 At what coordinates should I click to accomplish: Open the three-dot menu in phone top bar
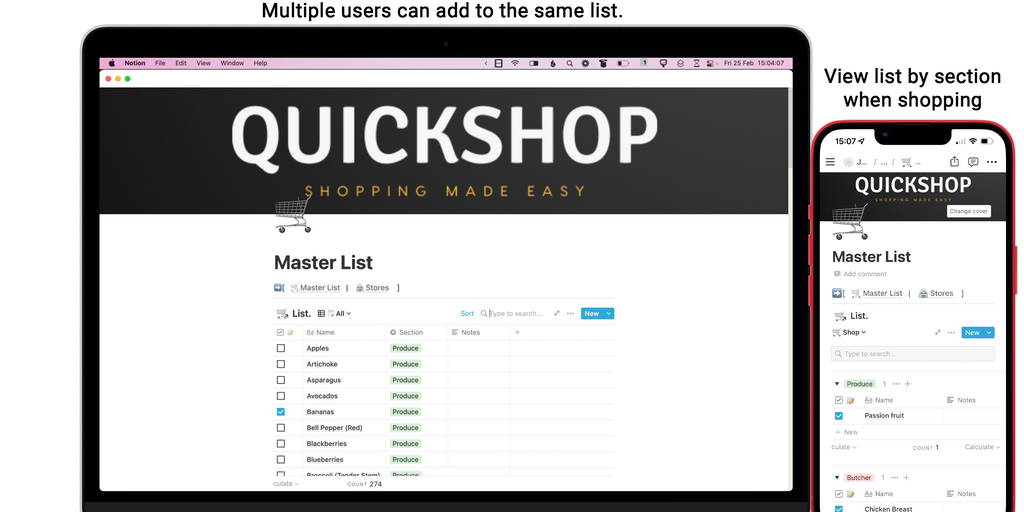point(992,162)
